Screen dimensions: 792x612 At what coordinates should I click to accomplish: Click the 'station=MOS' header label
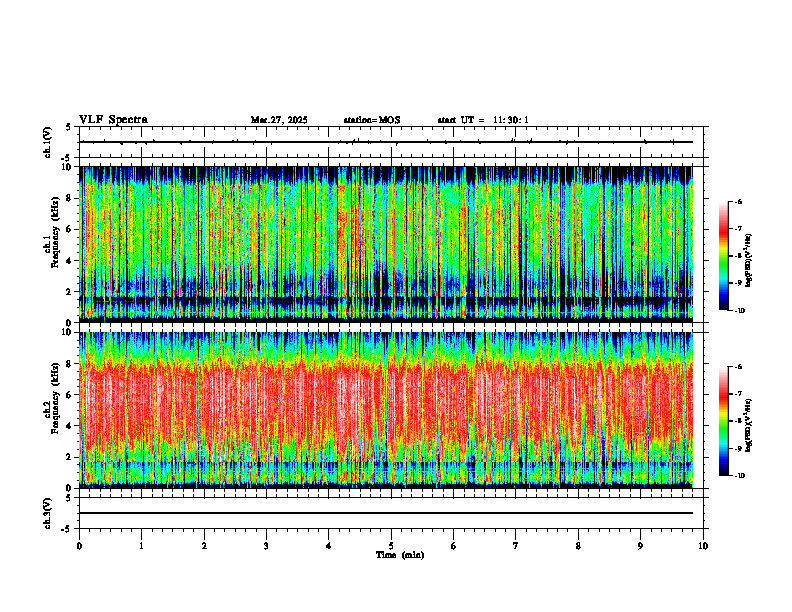[372, 120]
